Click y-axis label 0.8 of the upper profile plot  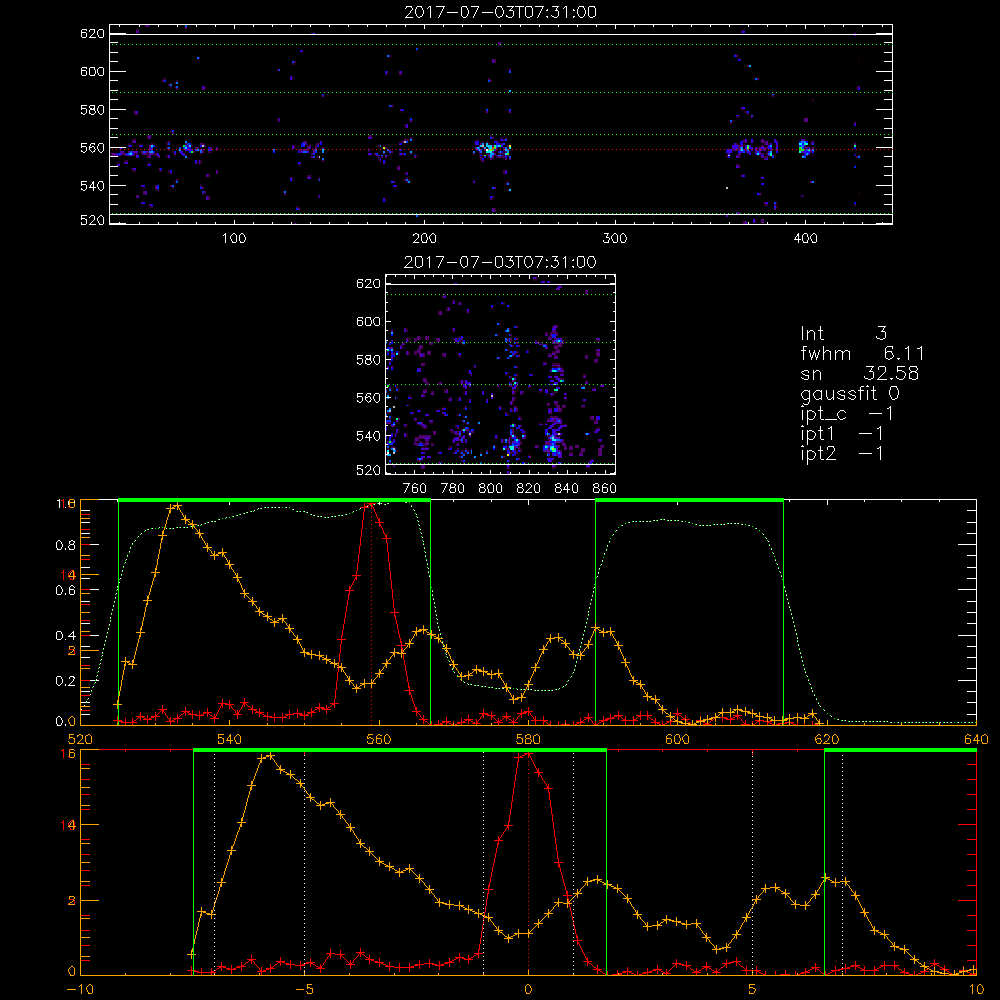pos(66,545)
